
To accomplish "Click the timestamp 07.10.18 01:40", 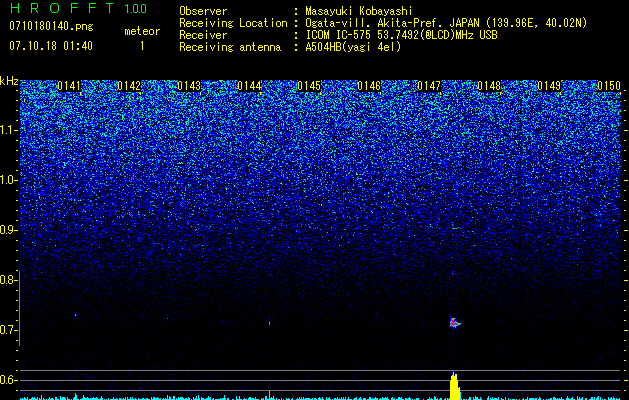I will (x=51, y=46).
